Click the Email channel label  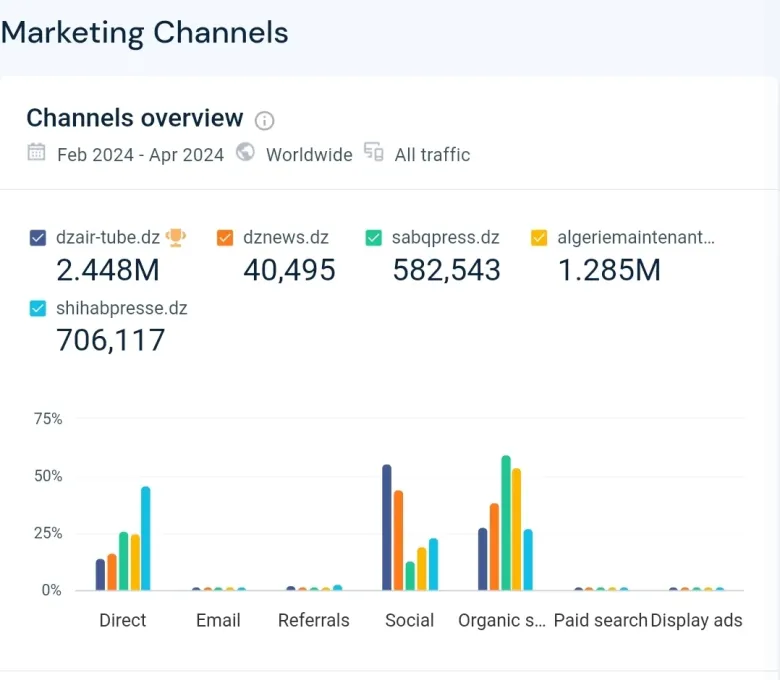coord(218,620)
